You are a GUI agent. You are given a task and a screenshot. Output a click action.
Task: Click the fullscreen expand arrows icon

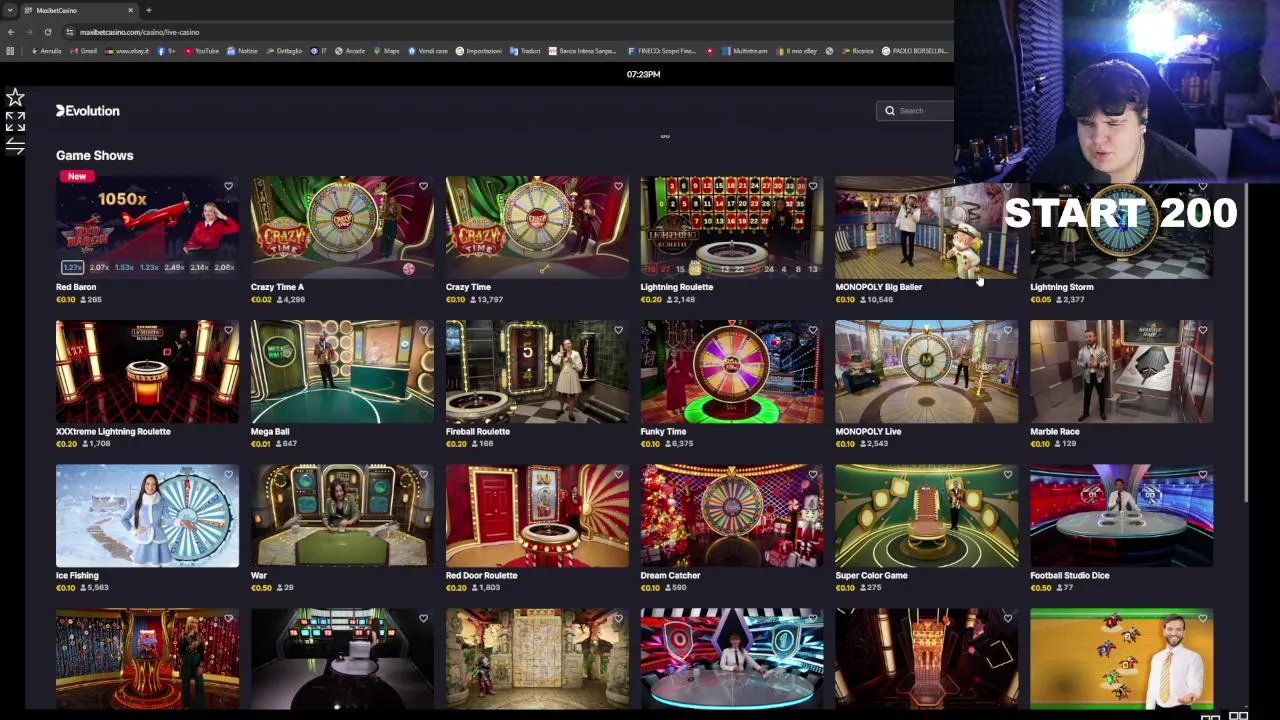pyautogui.click(x=15, y=121)
